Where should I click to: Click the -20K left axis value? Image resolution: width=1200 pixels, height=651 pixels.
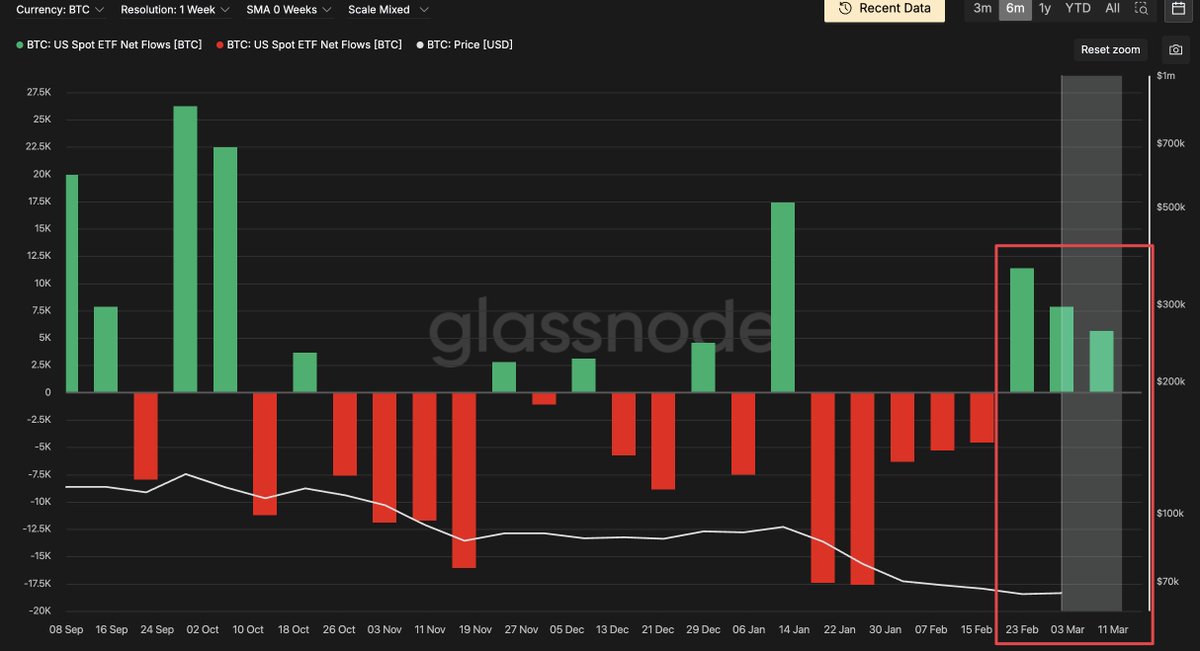click(x=38, y=611)
